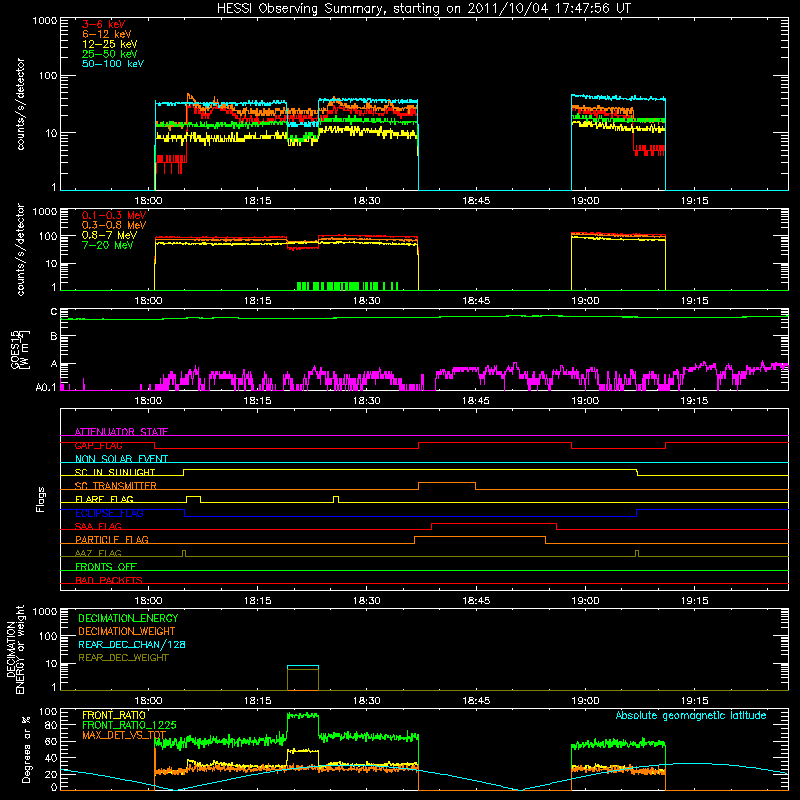The image size is (800, 800).
Task: Click the blue ECLIPSE_FLAG label
Action: (109, 513)
